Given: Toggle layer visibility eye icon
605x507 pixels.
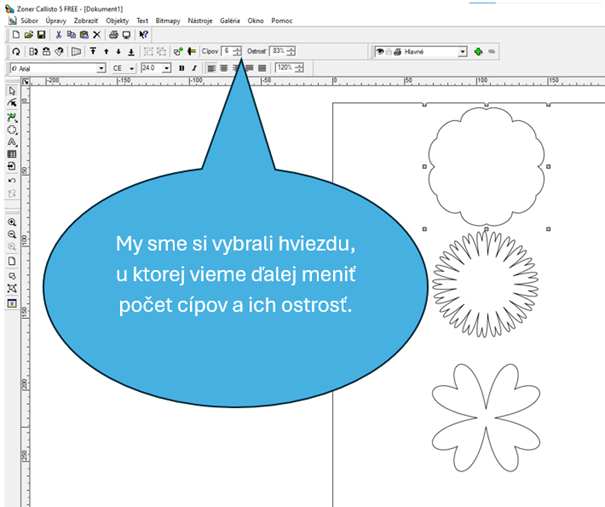Looking at the screenshot, I should [380, 51].
